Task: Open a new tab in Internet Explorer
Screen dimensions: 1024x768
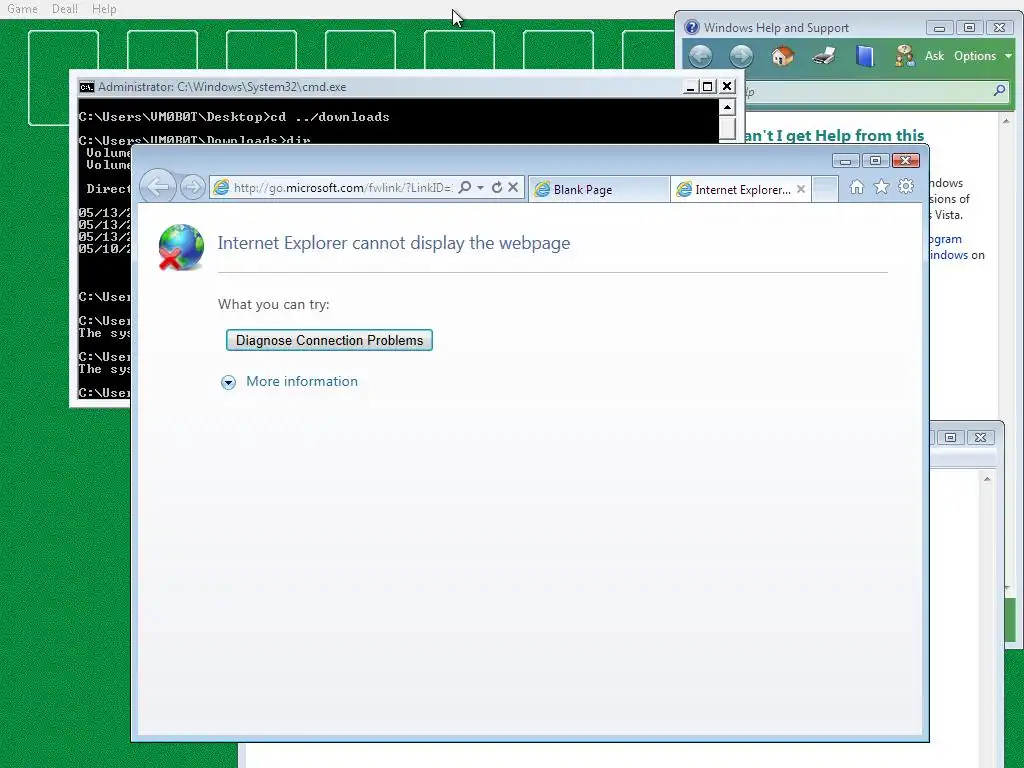Action: point(825,189)
